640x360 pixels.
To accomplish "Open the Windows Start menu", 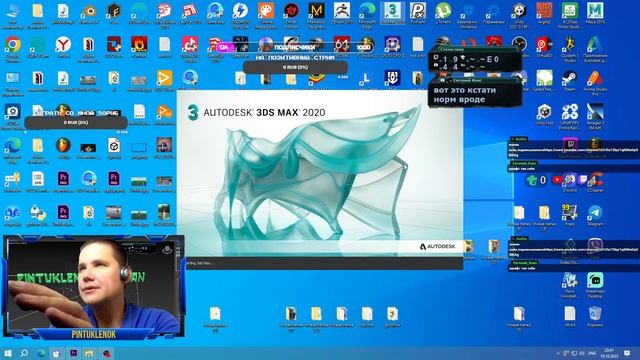I will tap(7, 353).
